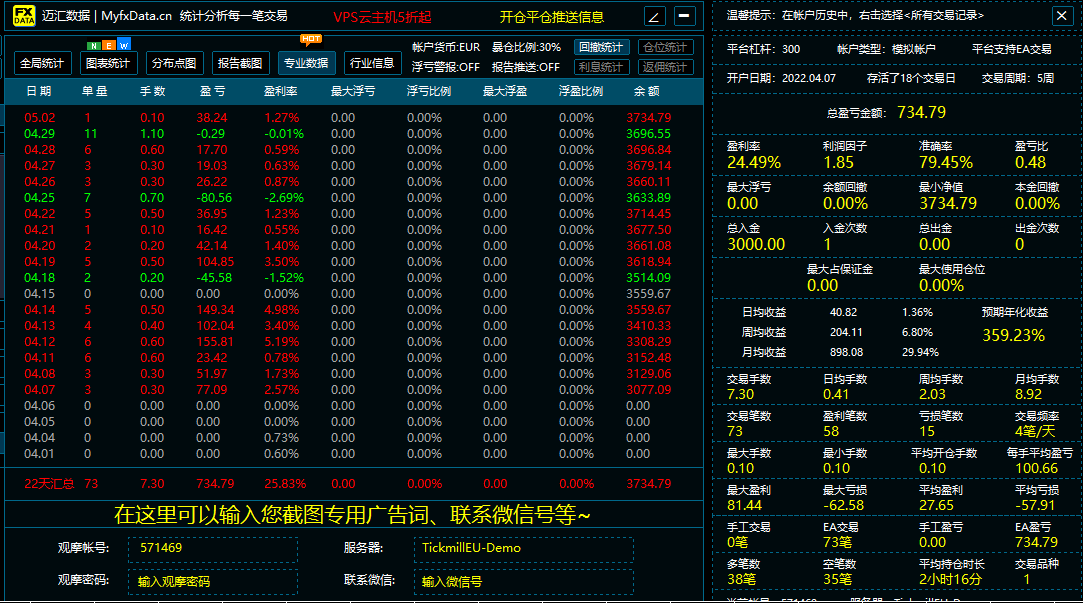Viewport: 1083px width, 603px height.
Task: Click balance 3077.09 in the 04.07 row
Action: (x=649, y=390)
